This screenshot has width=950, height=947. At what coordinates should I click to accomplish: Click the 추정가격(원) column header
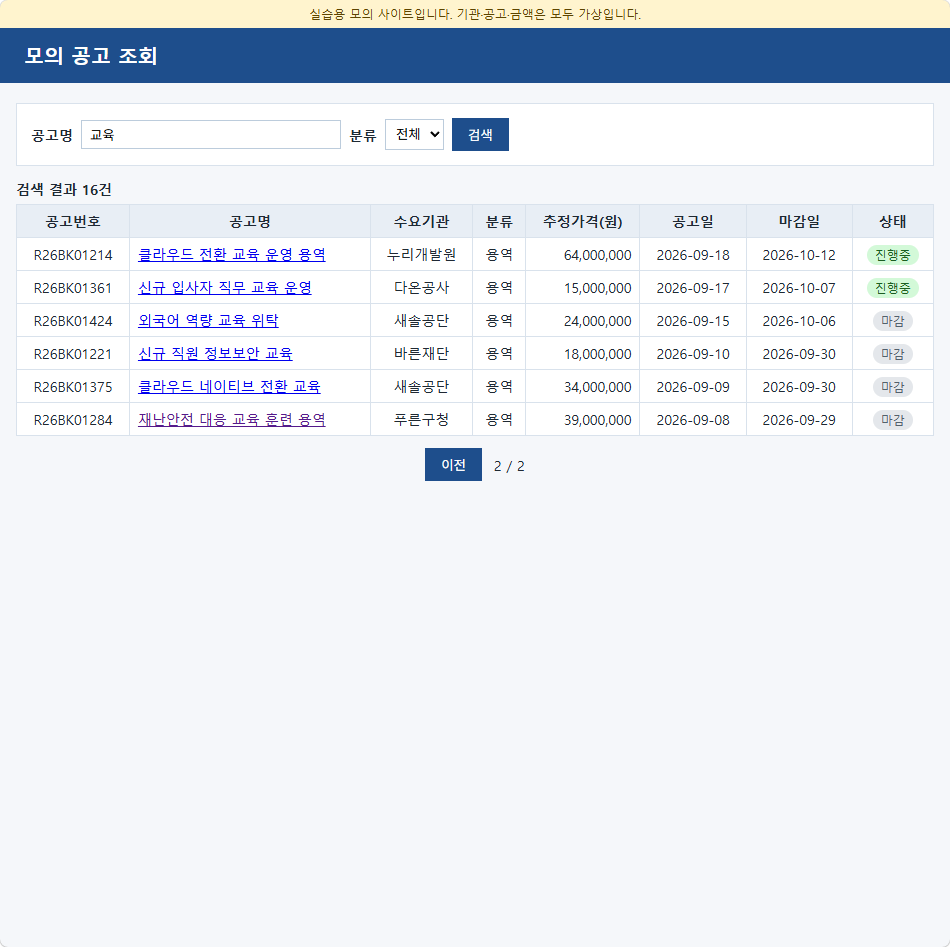coord(582,222)
